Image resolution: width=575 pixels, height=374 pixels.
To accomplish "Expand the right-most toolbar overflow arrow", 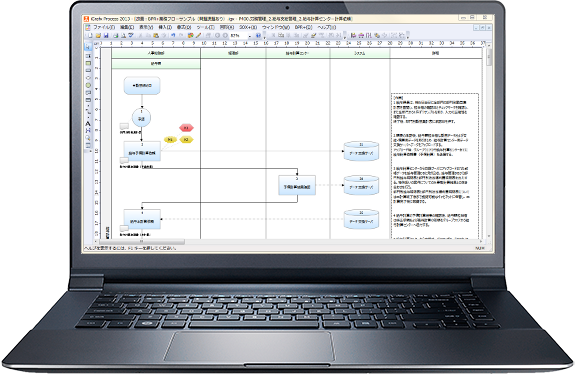I will tap(408, 37).
